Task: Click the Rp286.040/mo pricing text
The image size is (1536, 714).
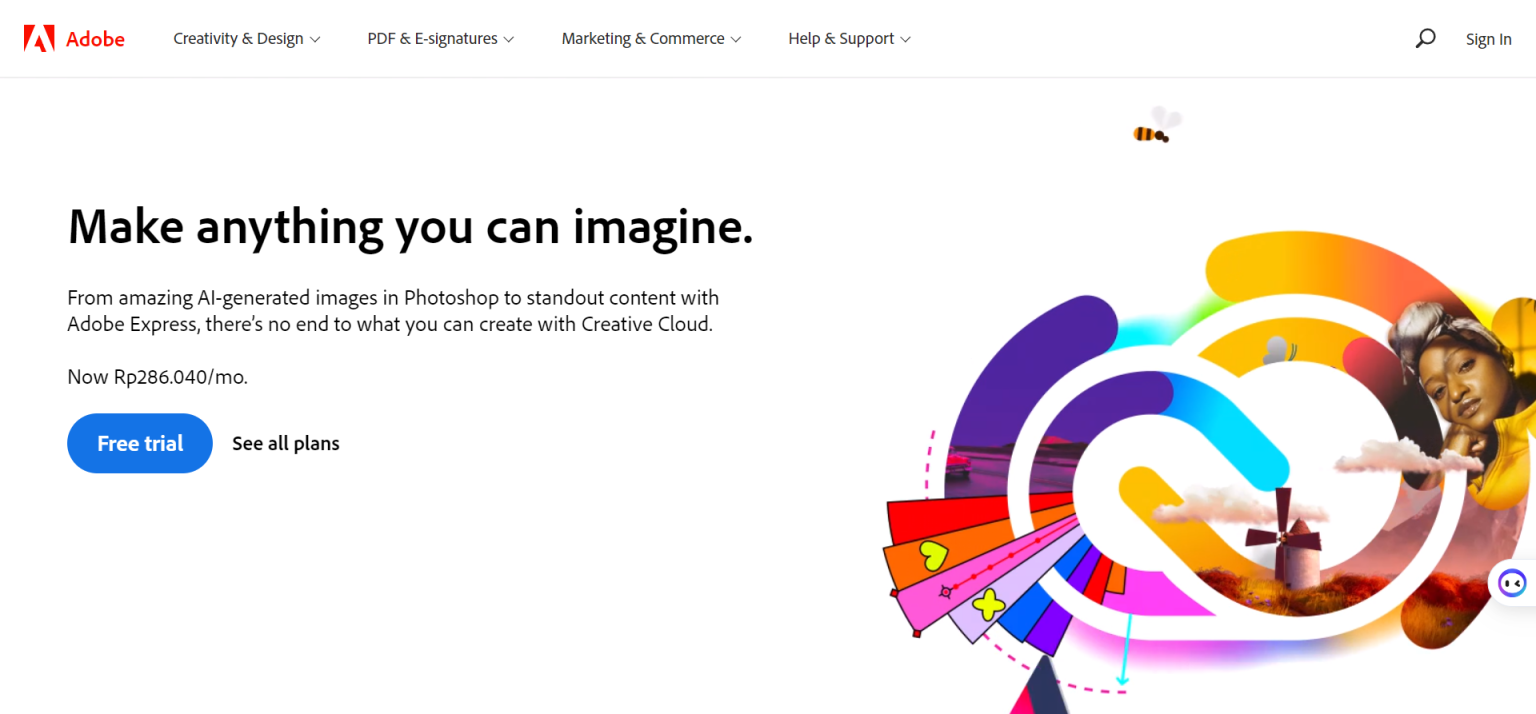Action: pyautogui.click(x=156, y=377)
